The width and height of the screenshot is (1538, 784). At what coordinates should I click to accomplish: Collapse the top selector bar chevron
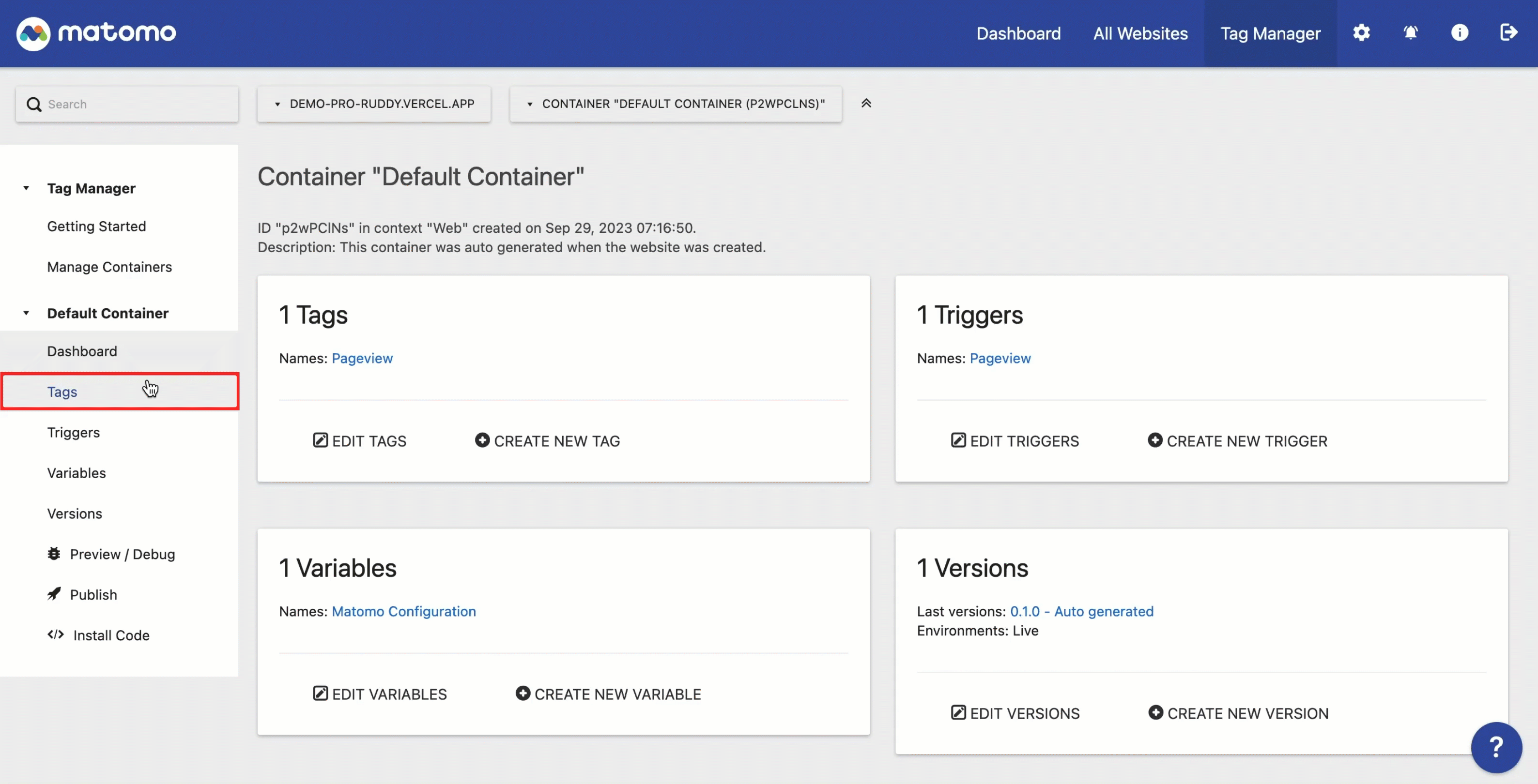[x=866, y=103]
